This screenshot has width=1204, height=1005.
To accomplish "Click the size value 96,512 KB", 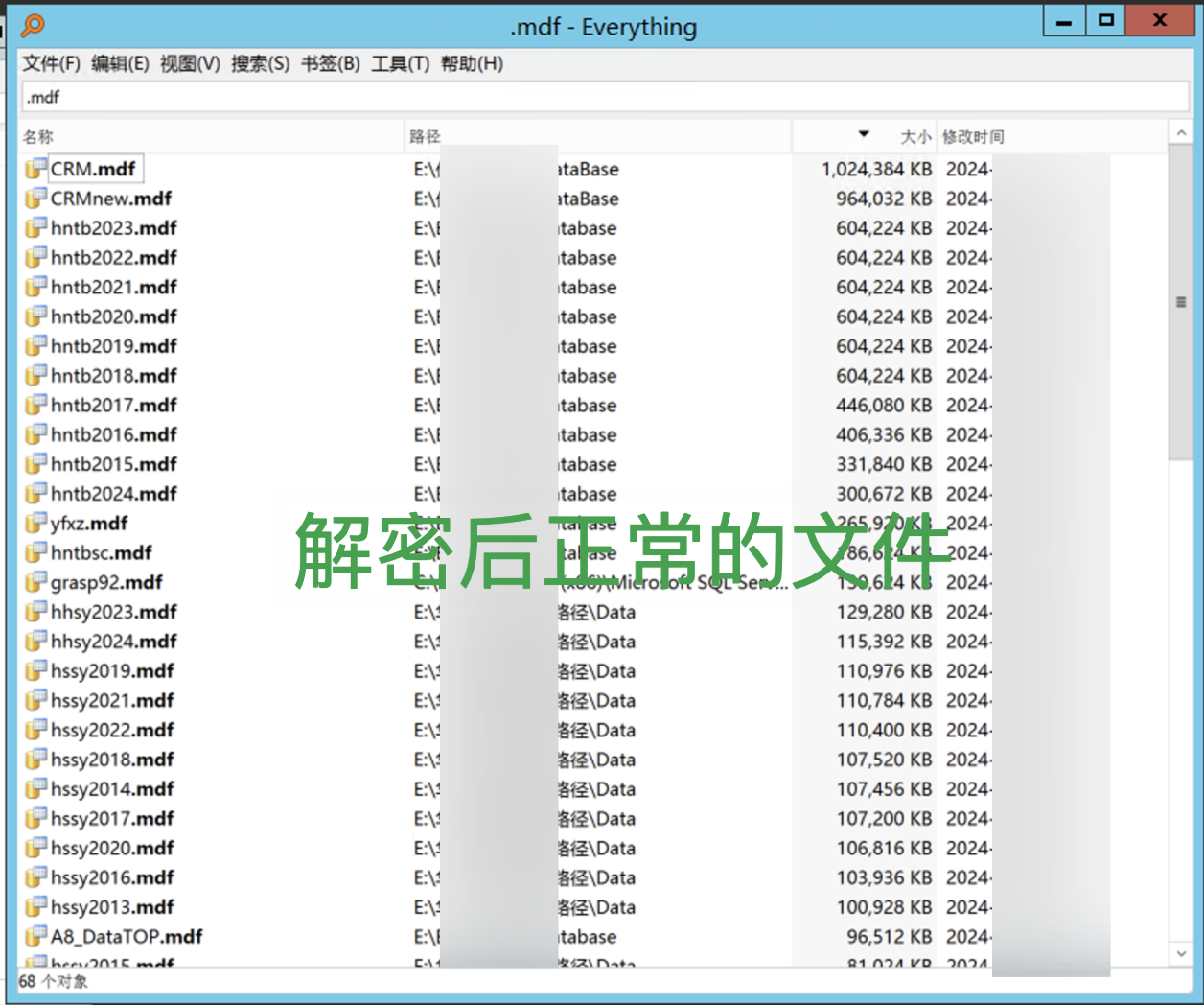I will 890,937.
